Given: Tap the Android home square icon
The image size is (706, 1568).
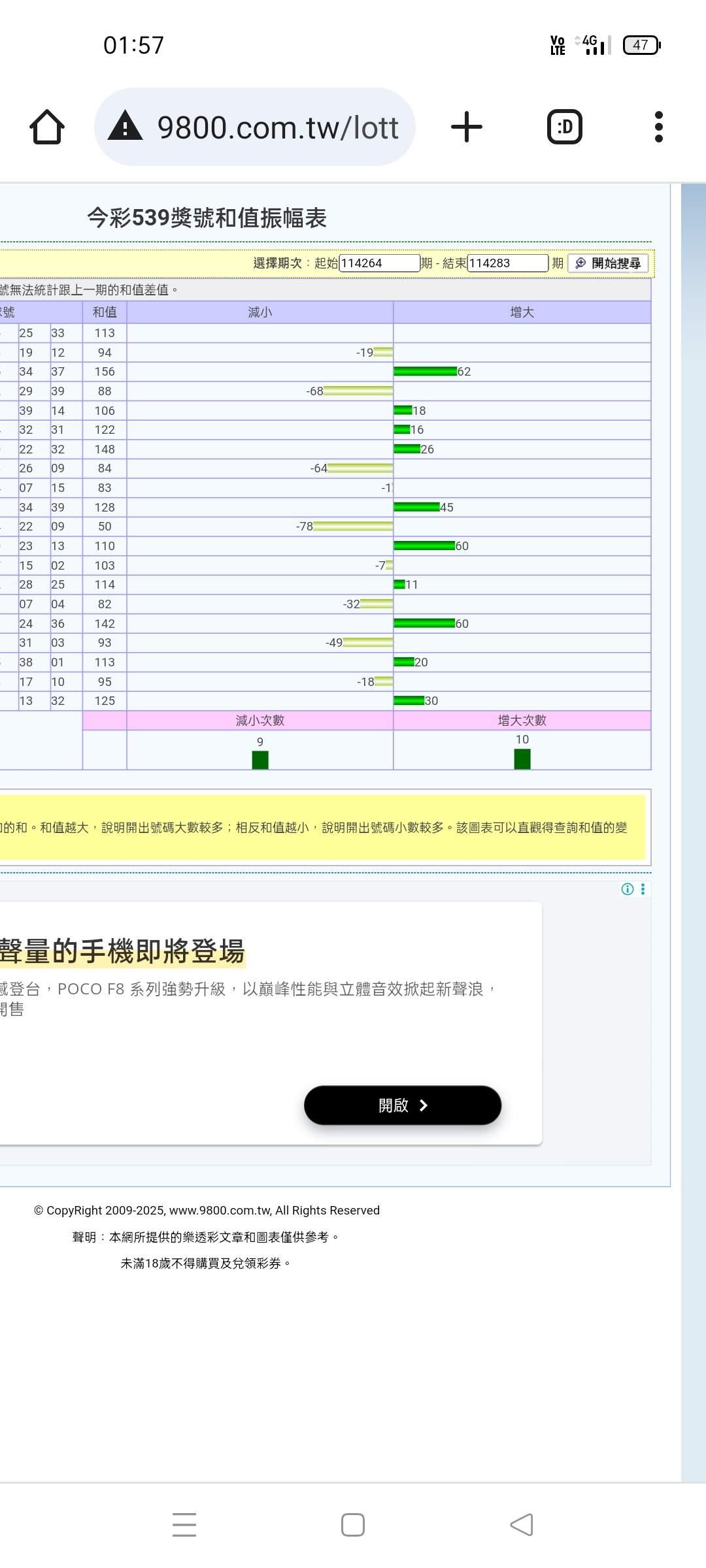Looking at the screenshot, I should (353, 1524).
